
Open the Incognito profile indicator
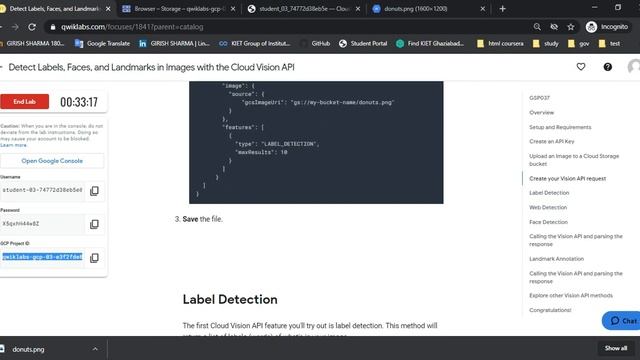(x=607, y=27)
